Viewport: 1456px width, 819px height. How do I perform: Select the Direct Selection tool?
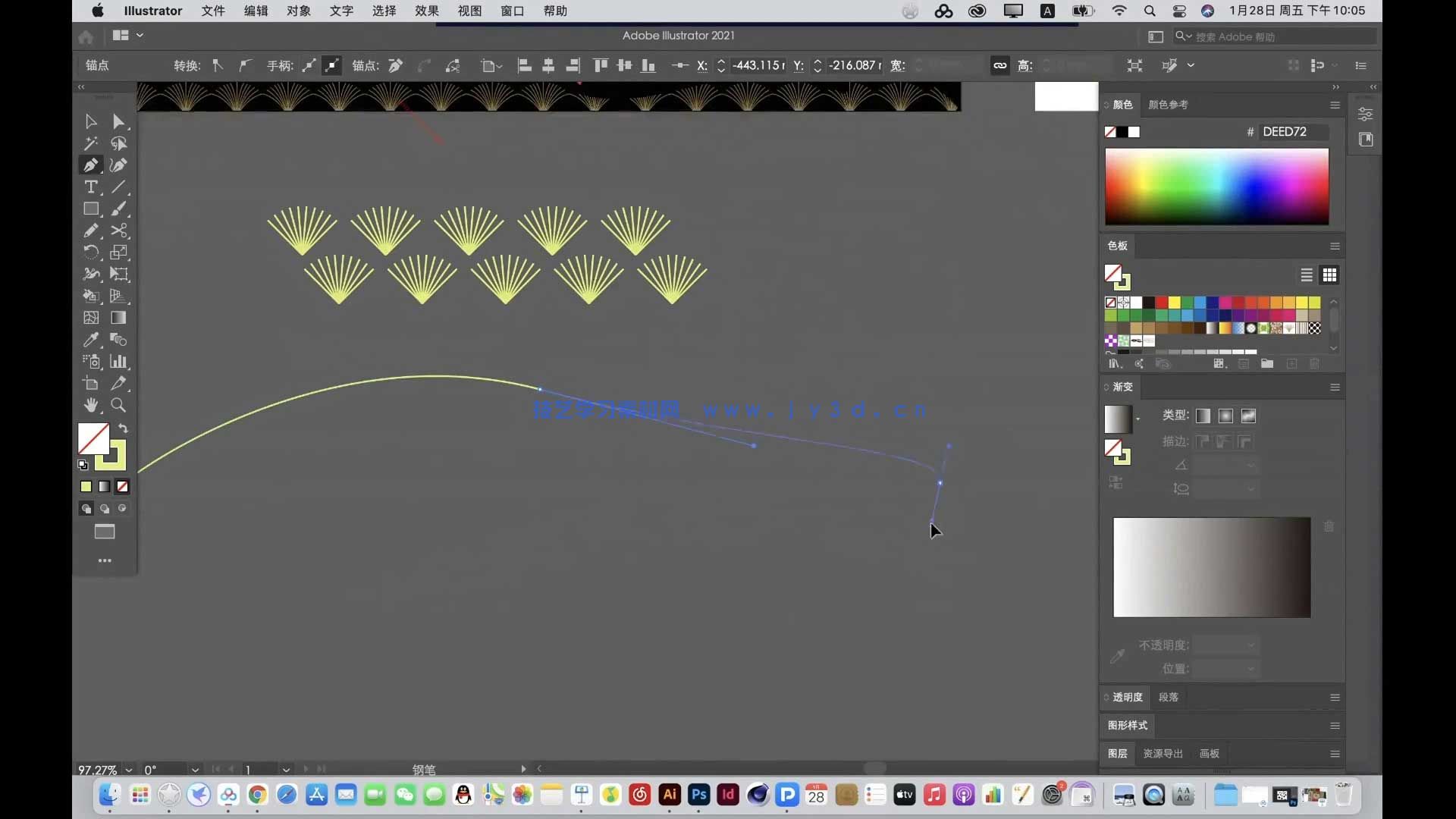point(118,121)
